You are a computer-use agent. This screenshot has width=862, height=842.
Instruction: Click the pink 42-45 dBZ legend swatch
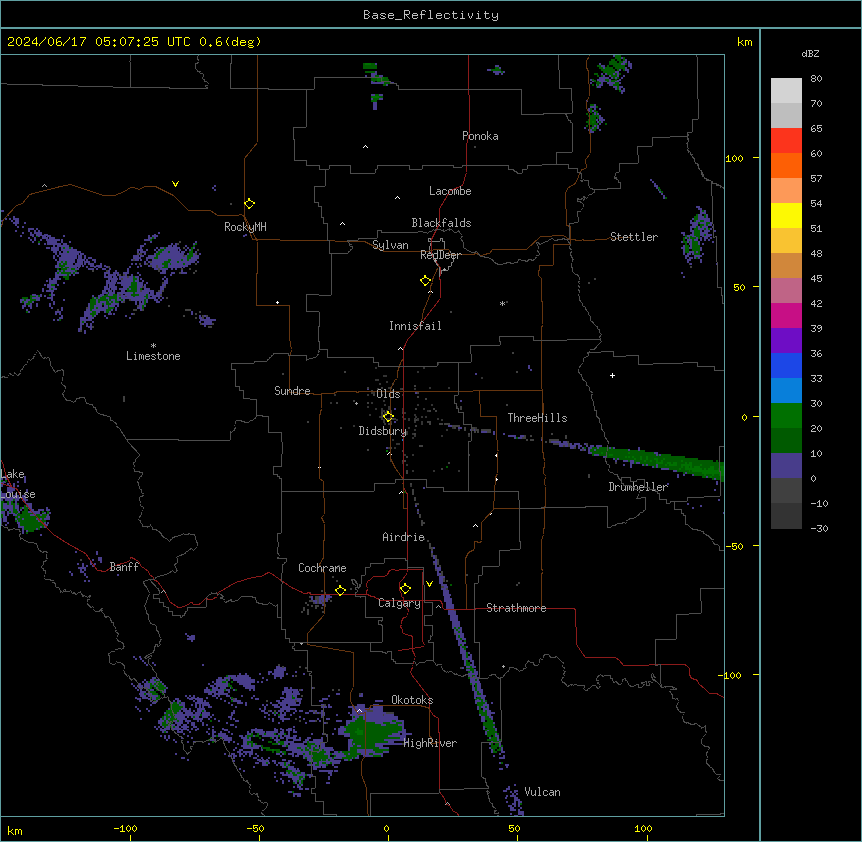[786, 291]
